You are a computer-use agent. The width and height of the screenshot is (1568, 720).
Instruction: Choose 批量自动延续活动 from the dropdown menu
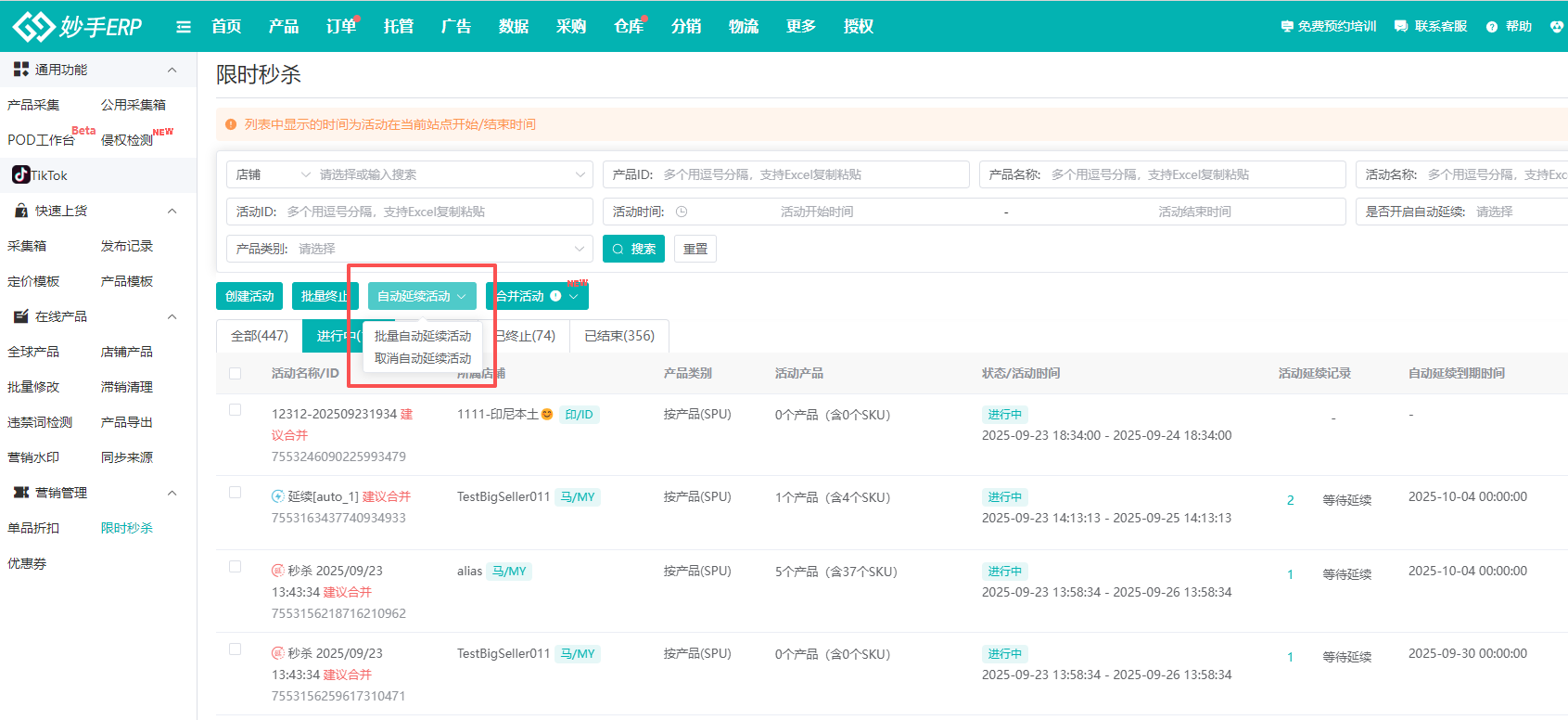pos(423,336)
